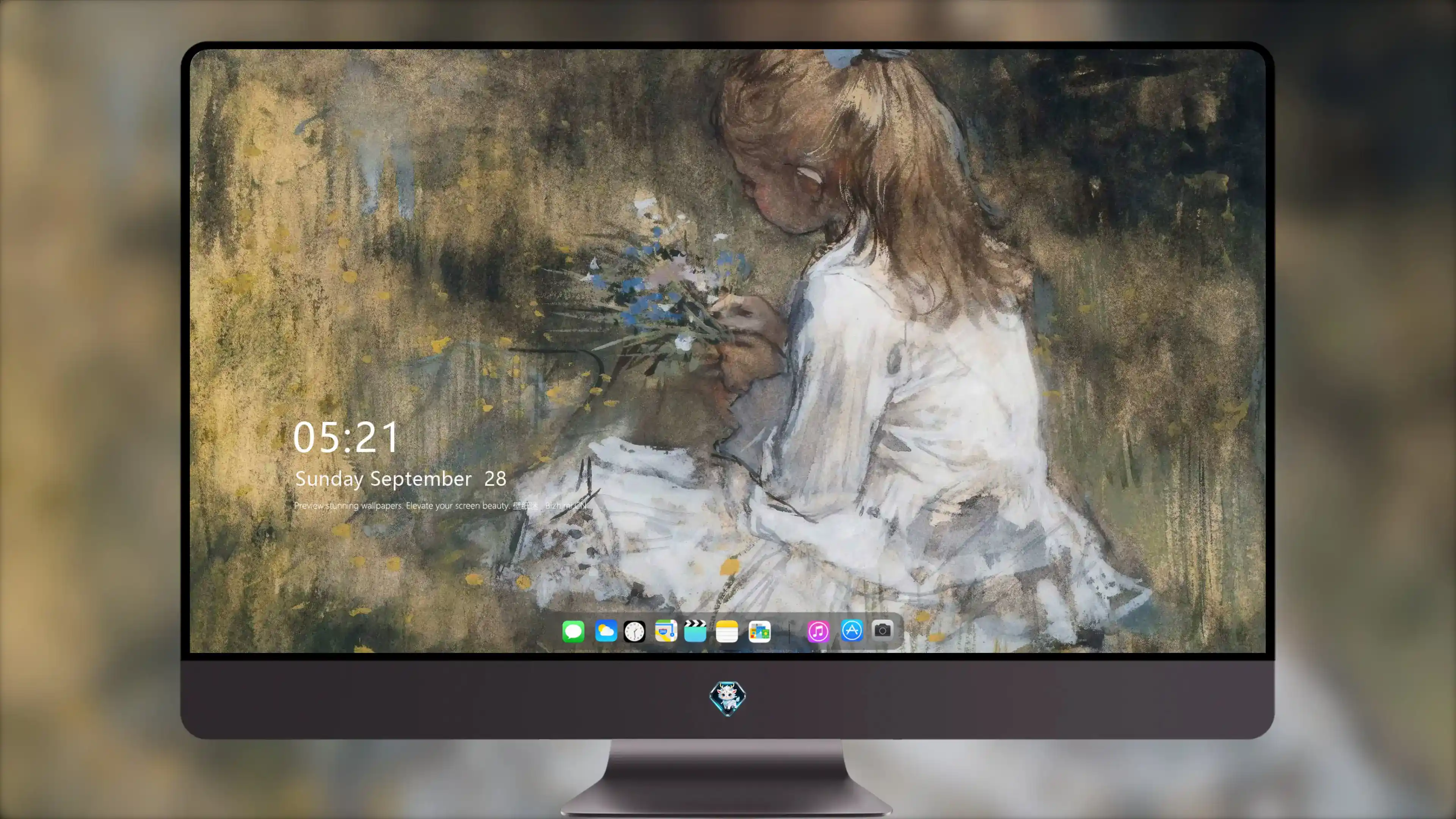Screen dimensions: 1456x819
Task: Open the Maps app in the dock
Action: coord(666,631)
